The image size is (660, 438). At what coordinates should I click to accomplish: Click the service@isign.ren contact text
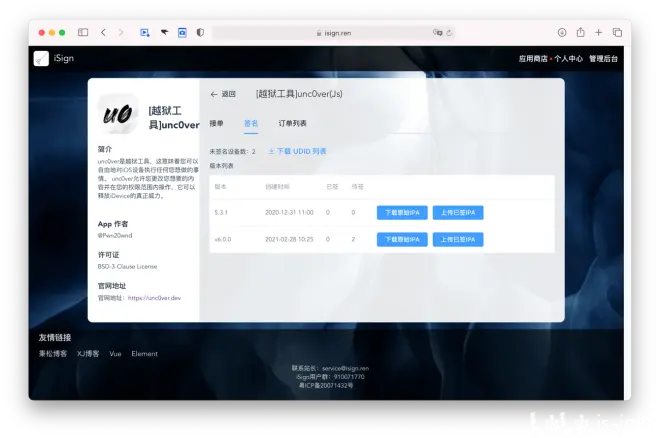(346, 369)
